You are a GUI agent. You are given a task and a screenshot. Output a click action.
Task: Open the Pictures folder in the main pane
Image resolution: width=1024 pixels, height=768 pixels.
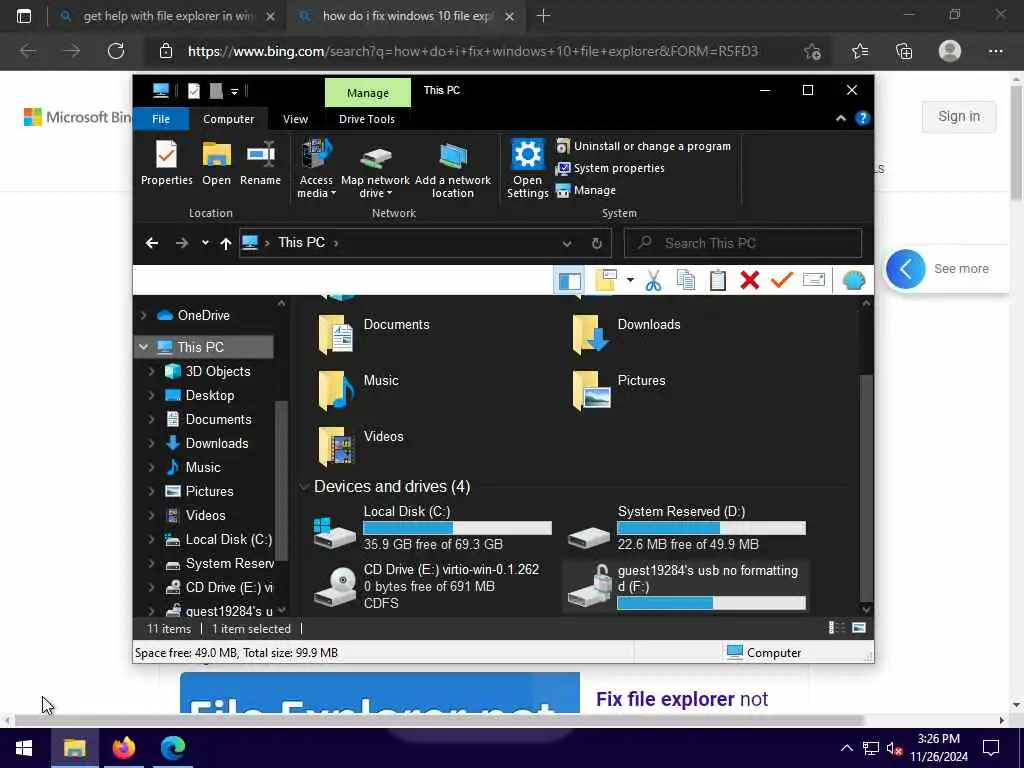619,389
